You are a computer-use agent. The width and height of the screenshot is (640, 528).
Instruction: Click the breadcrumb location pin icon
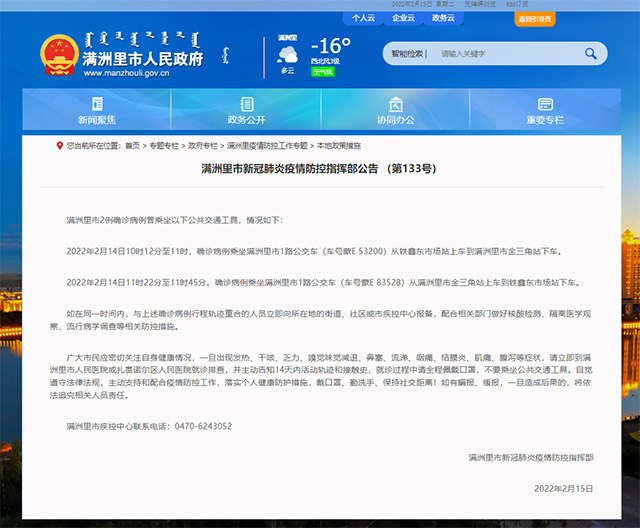(x=58, y=146)
